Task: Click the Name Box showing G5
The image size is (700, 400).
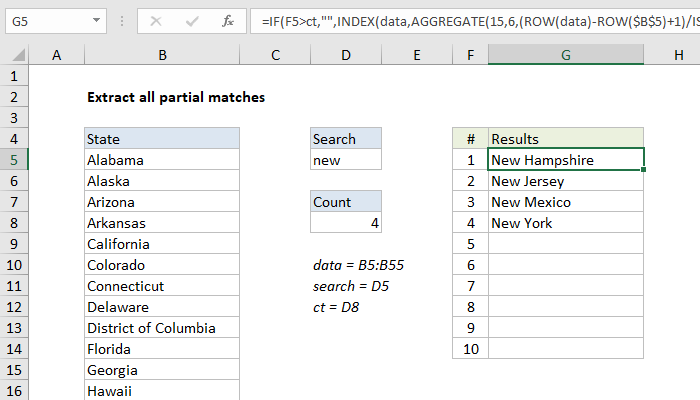Action: 45,20
